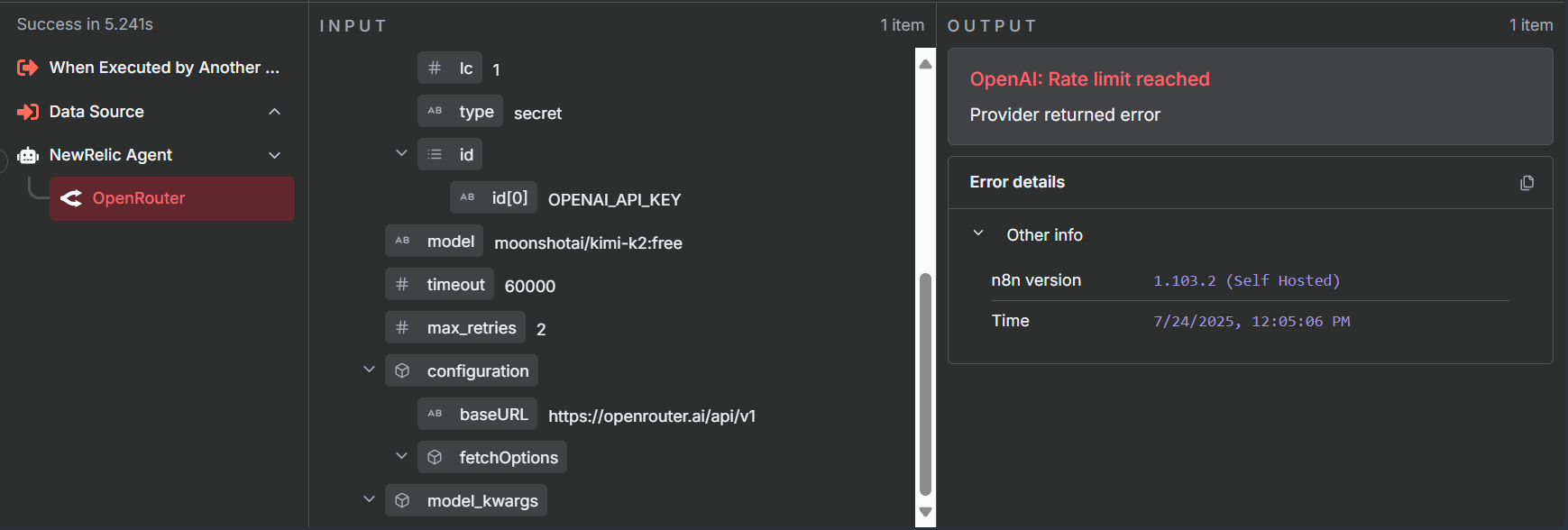Click the cube icon beside model_kwargs
This screenshot has width=1568, height=530.
tap(402, 500)
